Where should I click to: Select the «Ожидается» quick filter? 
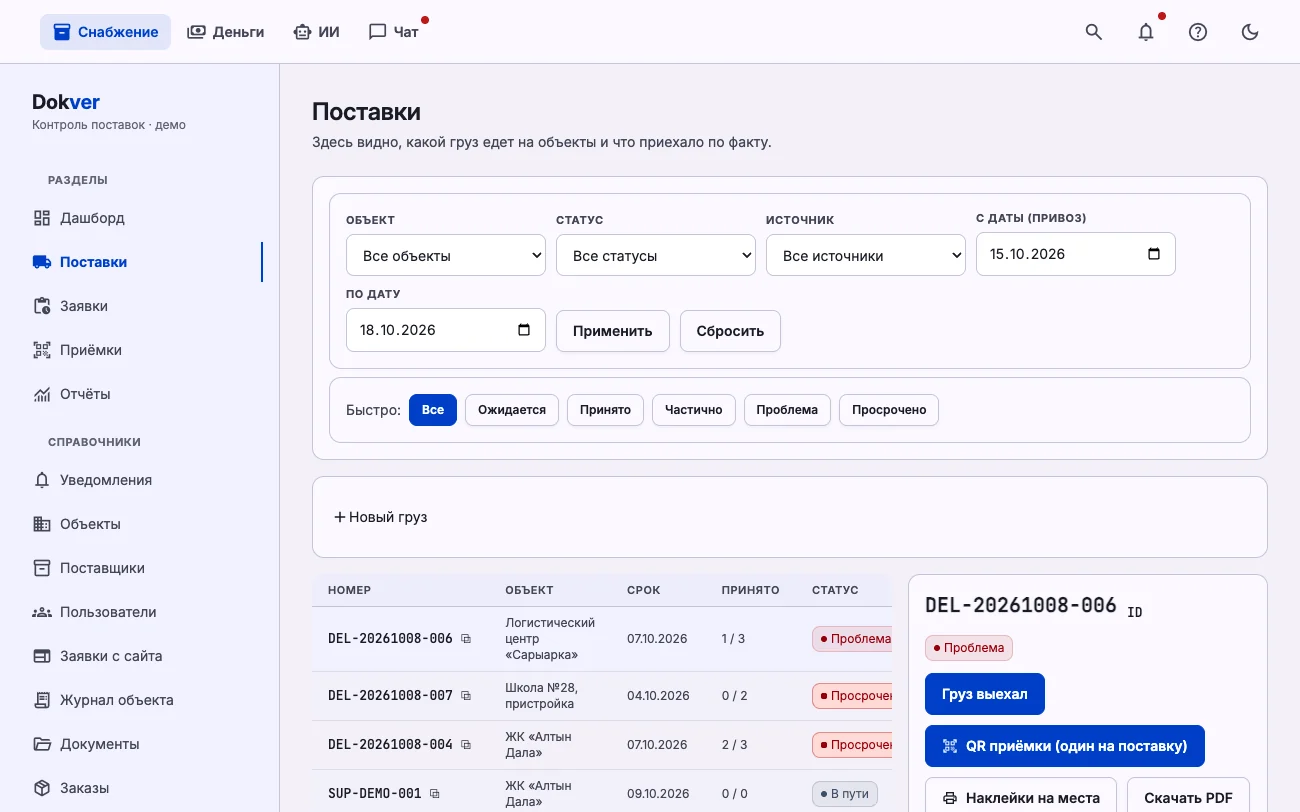point(512,410)
